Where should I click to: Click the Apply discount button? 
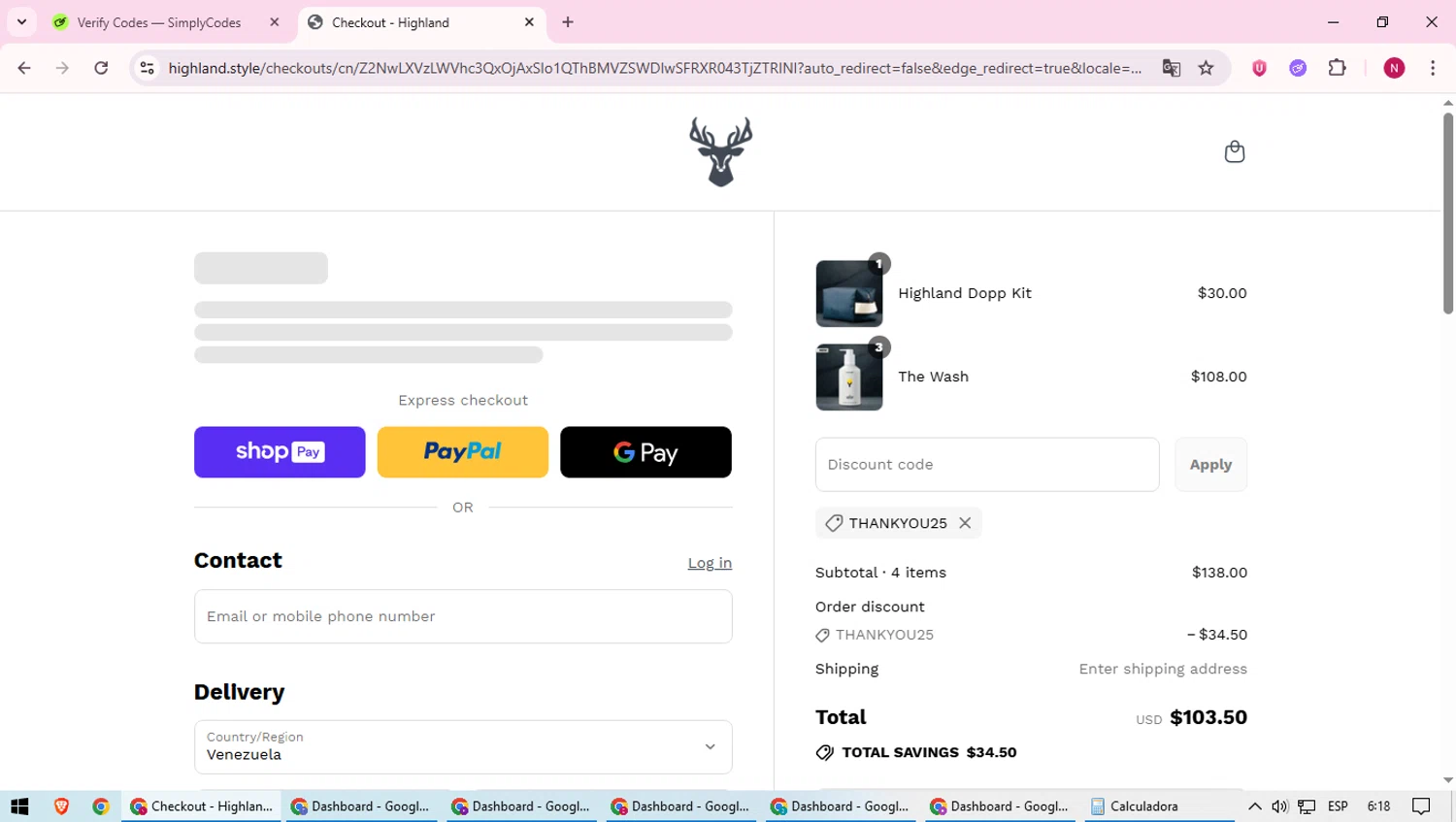(1210, 465)
